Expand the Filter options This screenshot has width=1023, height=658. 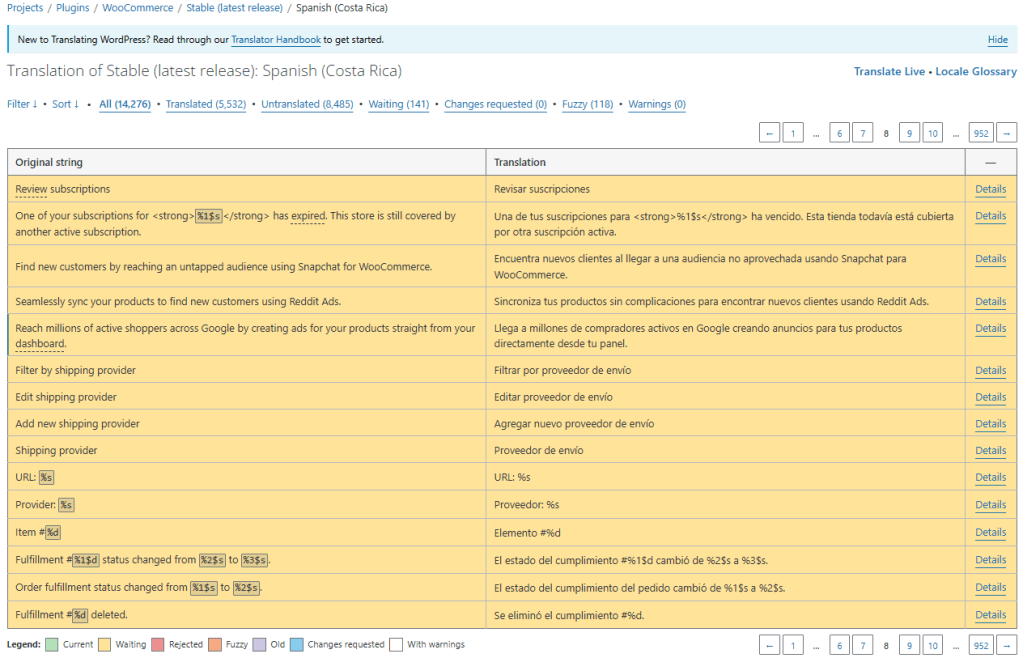22,104
